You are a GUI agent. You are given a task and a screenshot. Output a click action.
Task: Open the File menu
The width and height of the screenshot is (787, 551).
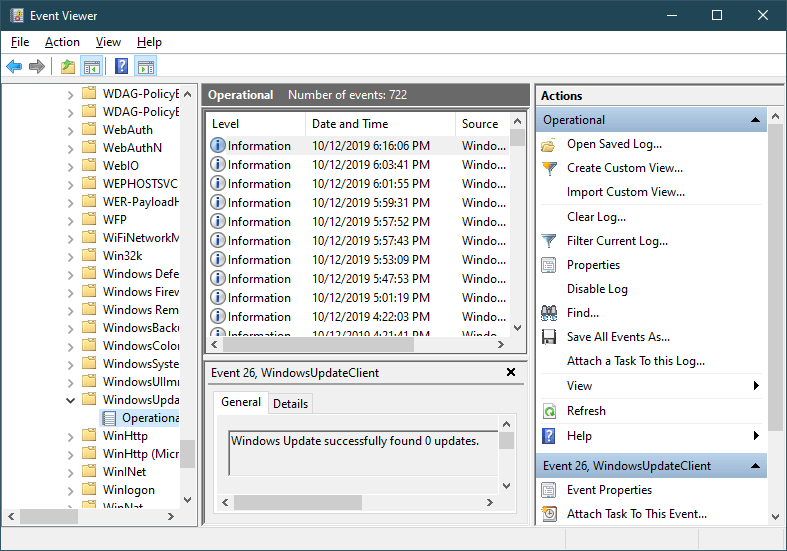pyautogui.click(x=20, y=42)
